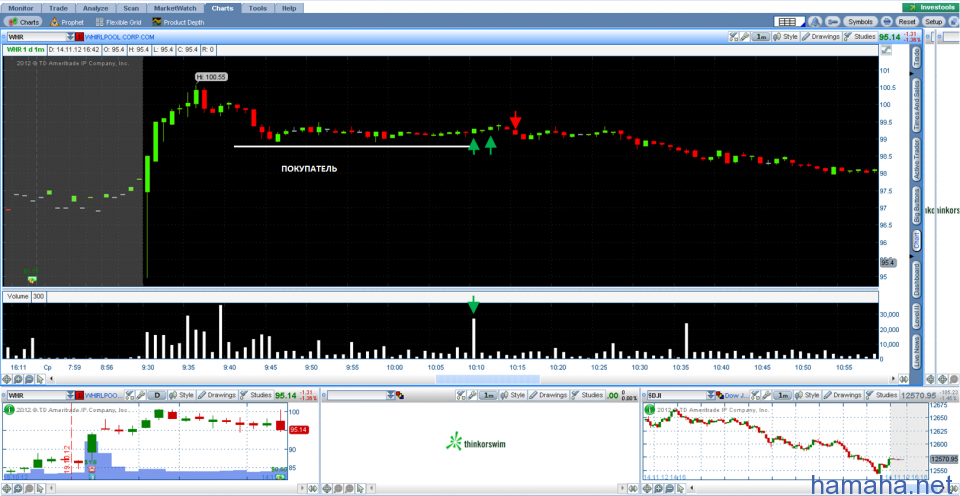Click the main chart WHR symbol field
This screenshot has height=496, width=960.
[x=35, y=37]
